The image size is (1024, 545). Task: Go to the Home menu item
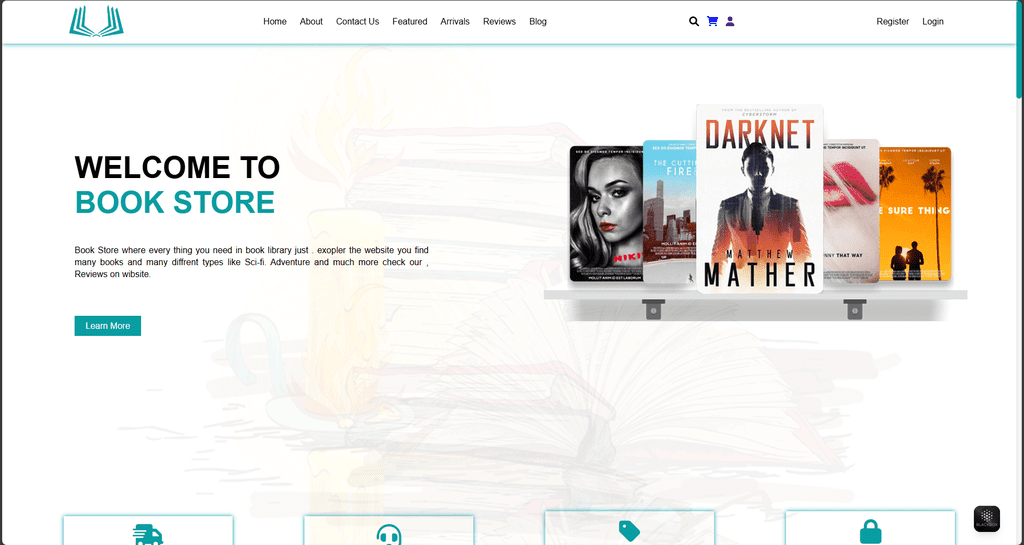[275, 21]
